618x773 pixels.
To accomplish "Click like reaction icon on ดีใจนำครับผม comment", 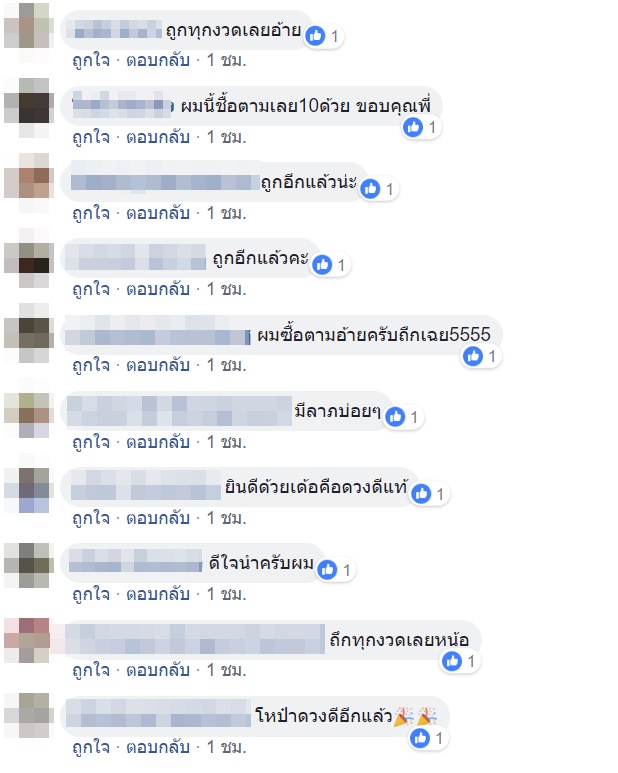I will coord(327,570).
